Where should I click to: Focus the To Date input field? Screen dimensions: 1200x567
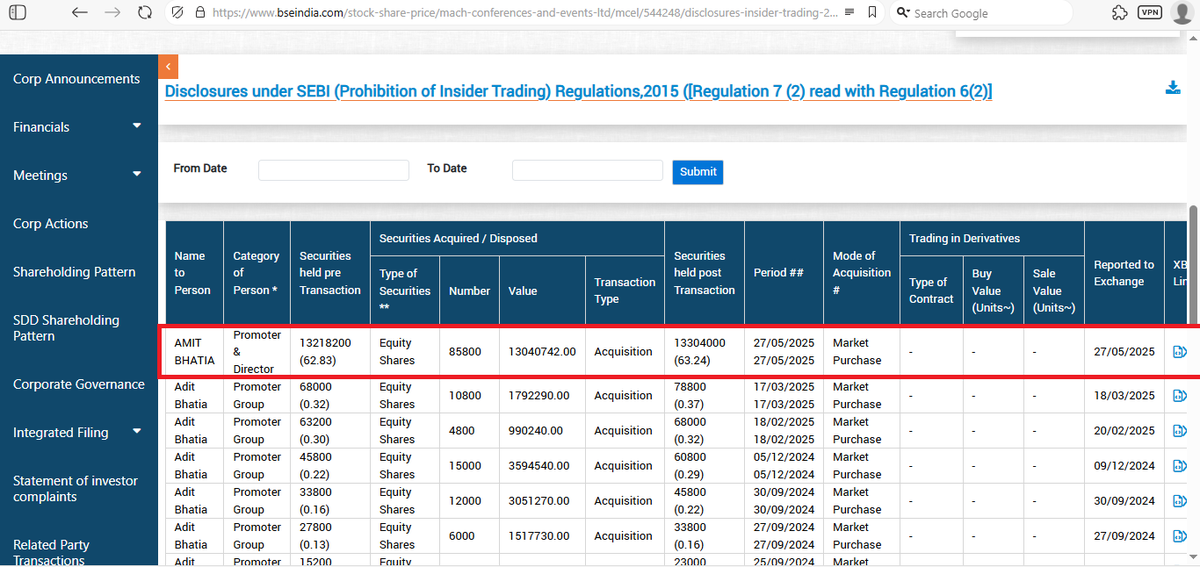pyautogui.click(x=587, y=170)
